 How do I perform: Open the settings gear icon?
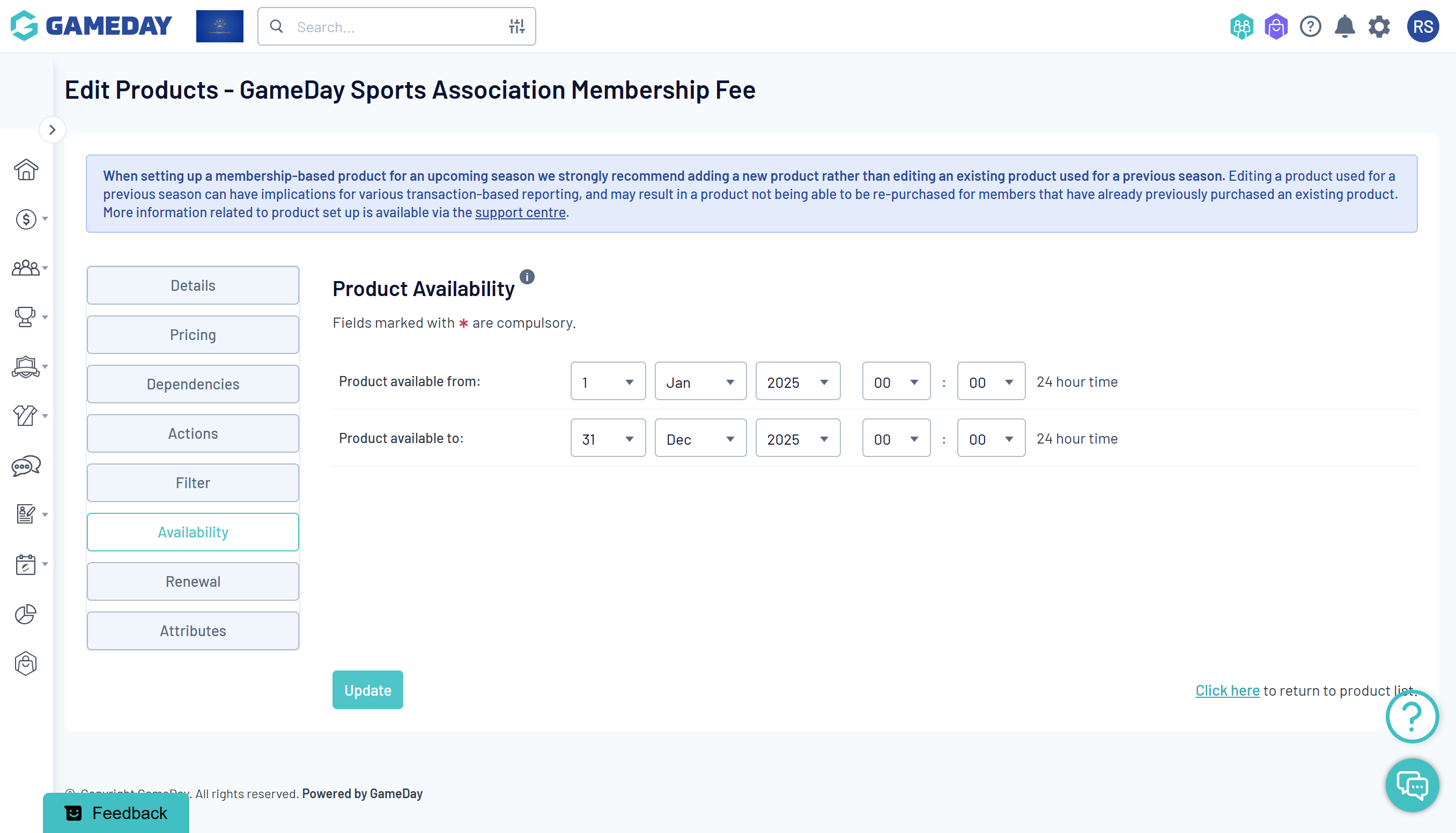point(1379,26)
